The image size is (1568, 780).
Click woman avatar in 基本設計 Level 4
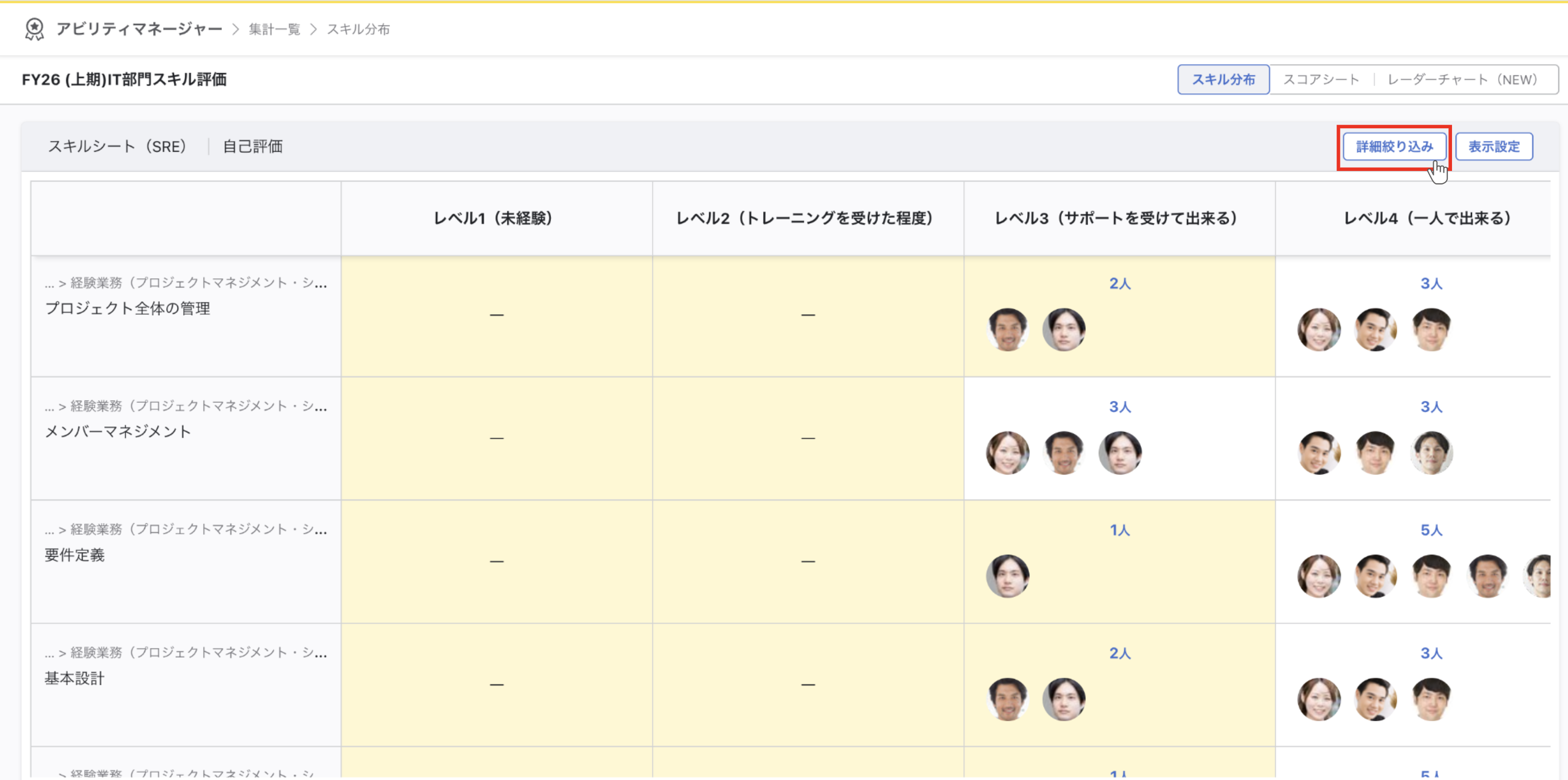[x=1319, y=700]
